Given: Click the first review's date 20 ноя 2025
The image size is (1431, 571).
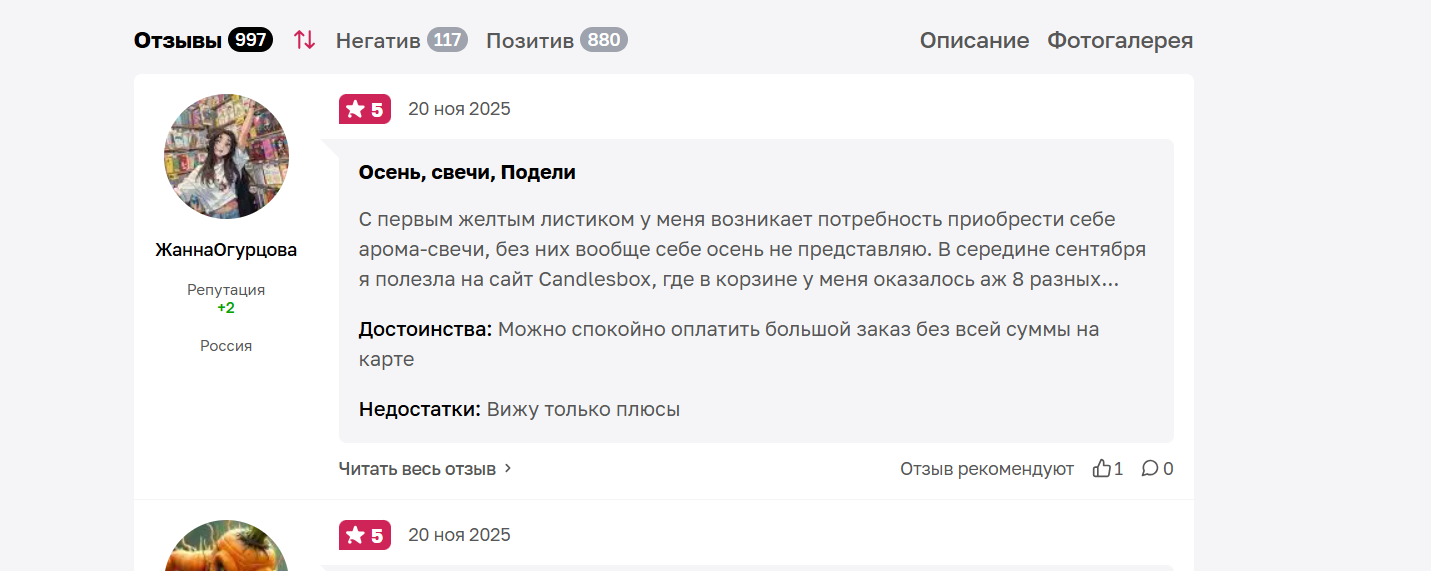Looking at the screenshot, I should click(x=459, y=109).
